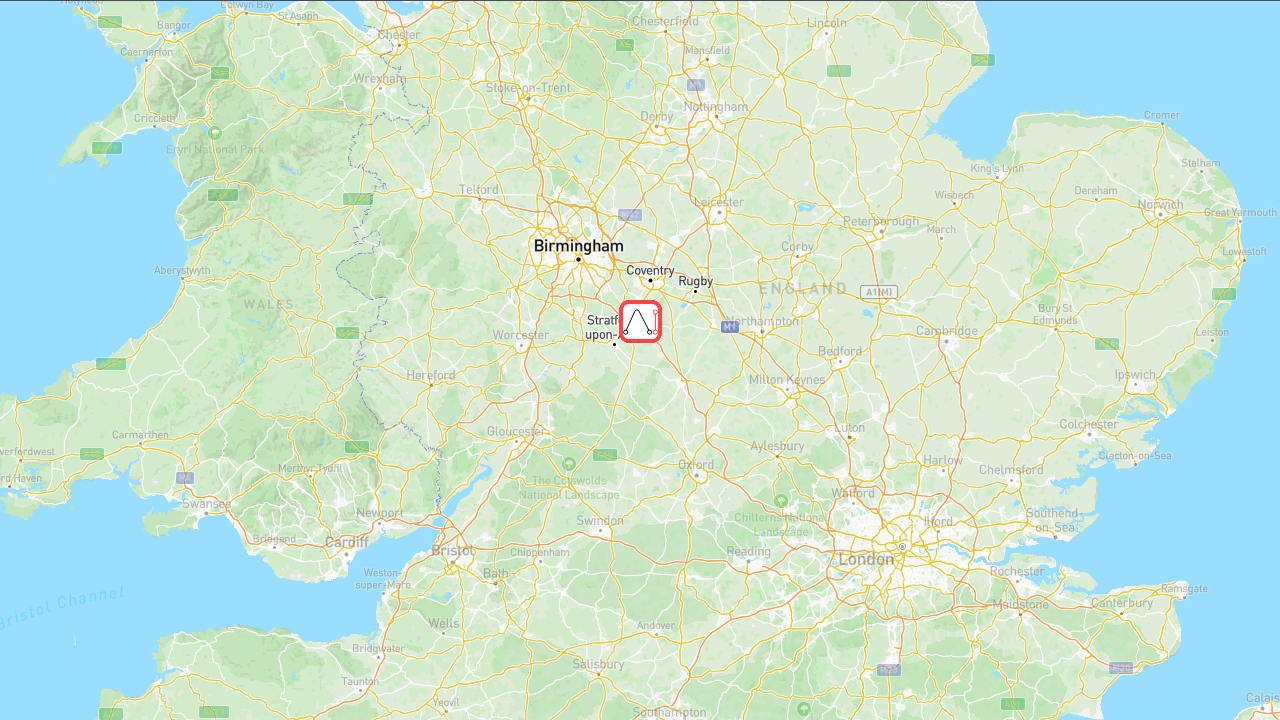Click the A1(M) road shield
1280x720 pixels.
coord(879,292)
